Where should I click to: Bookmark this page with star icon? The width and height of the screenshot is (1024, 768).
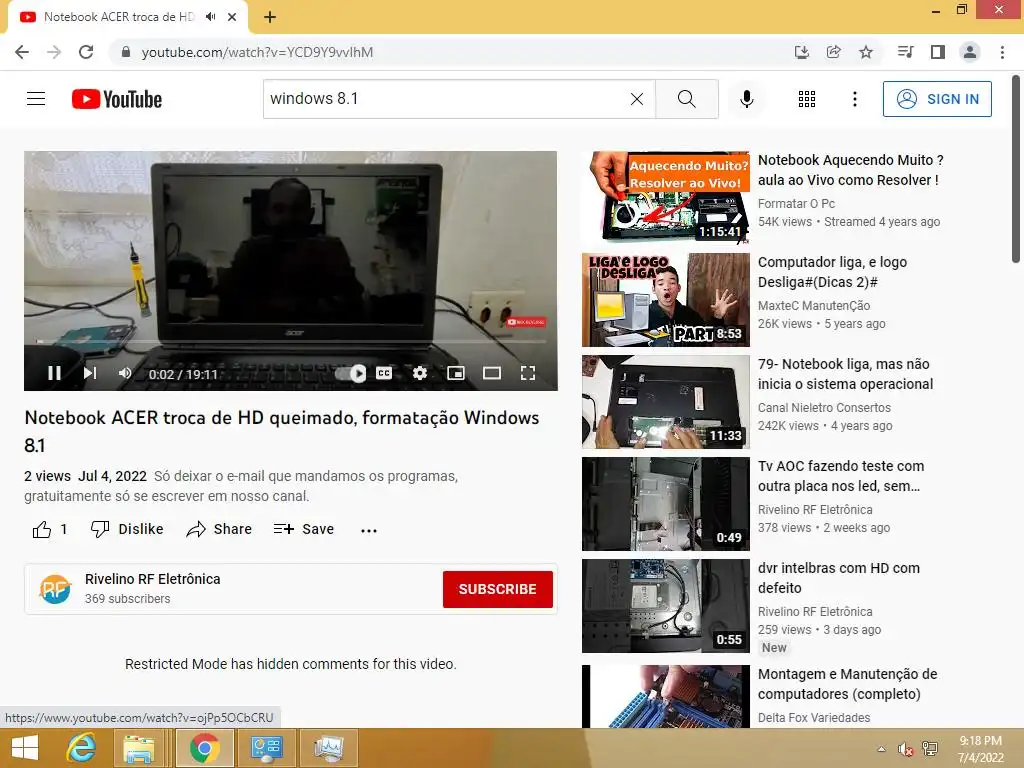(x=866, y=52)
